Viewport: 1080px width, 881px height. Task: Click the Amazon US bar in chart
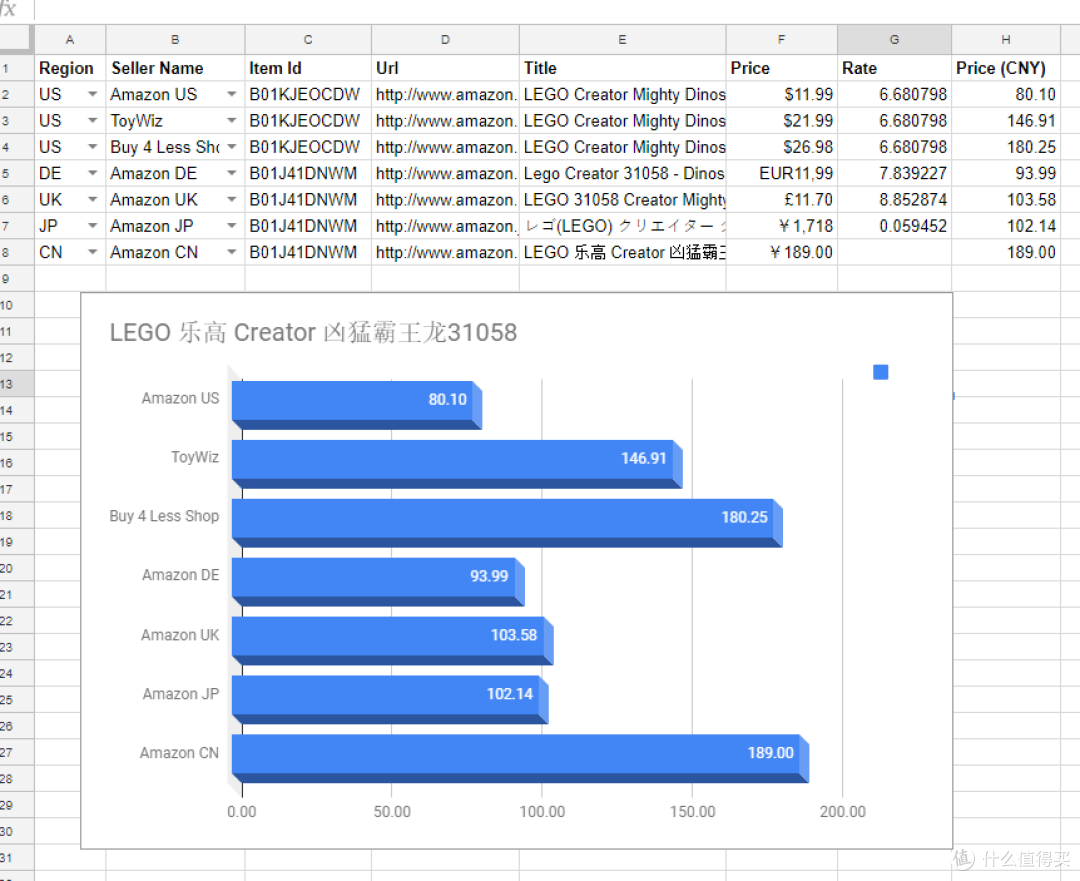click(356, 404)
